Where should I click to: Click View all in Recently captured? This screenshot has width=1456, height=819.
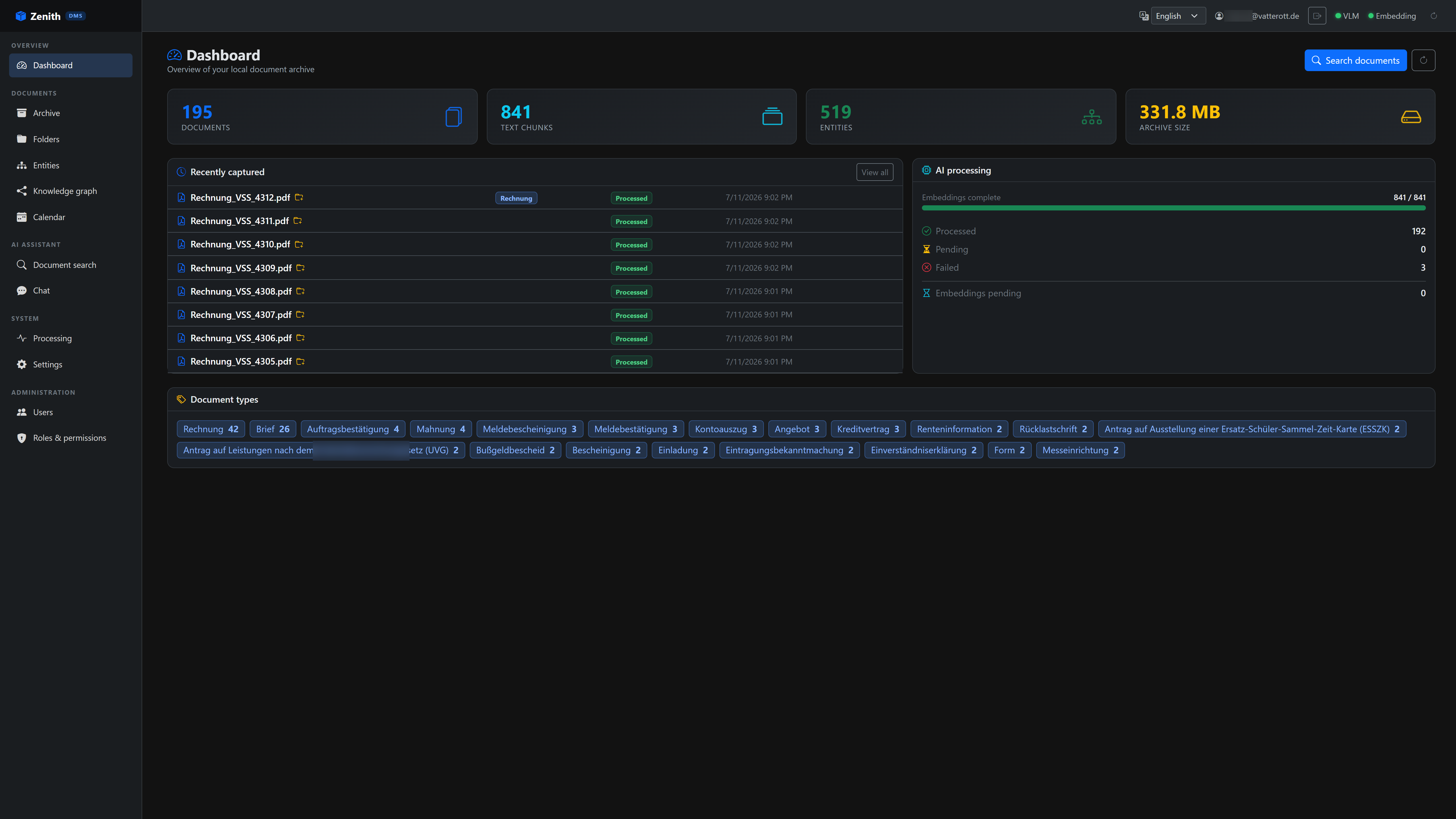[x=874, y=172]
